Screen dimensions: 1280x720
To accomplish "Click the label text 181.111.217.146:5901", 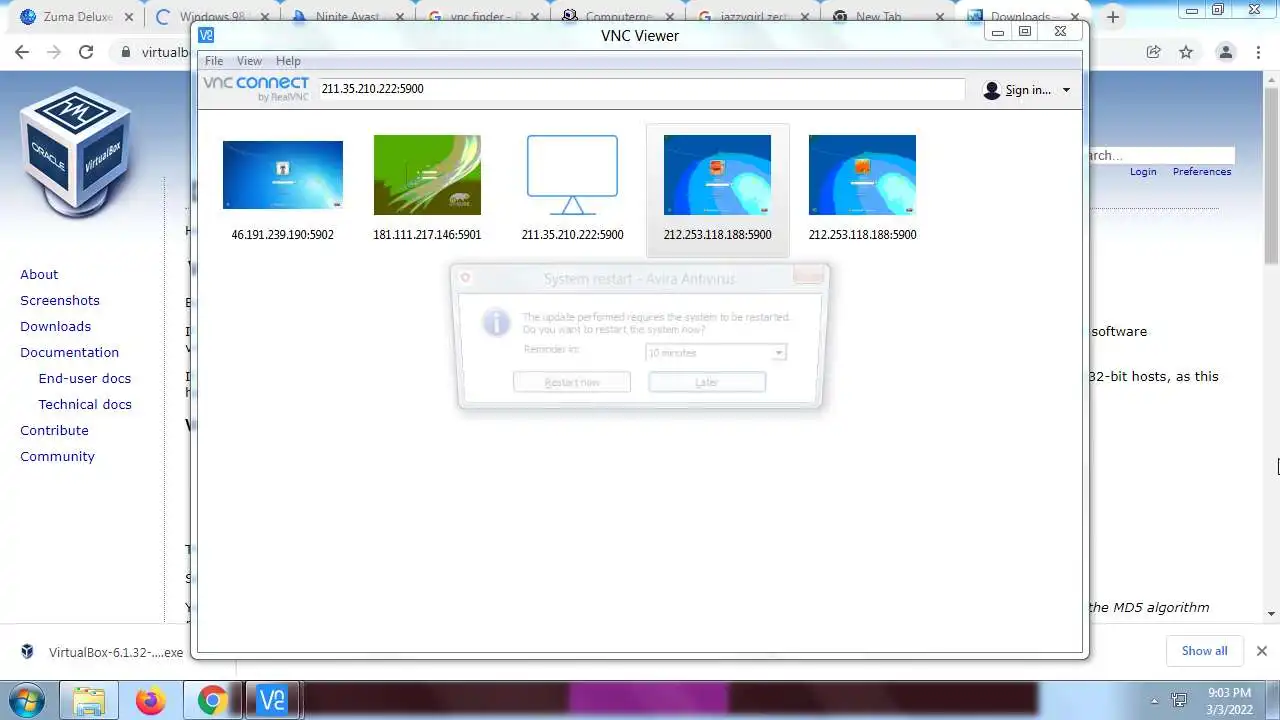I will point(427,235).
